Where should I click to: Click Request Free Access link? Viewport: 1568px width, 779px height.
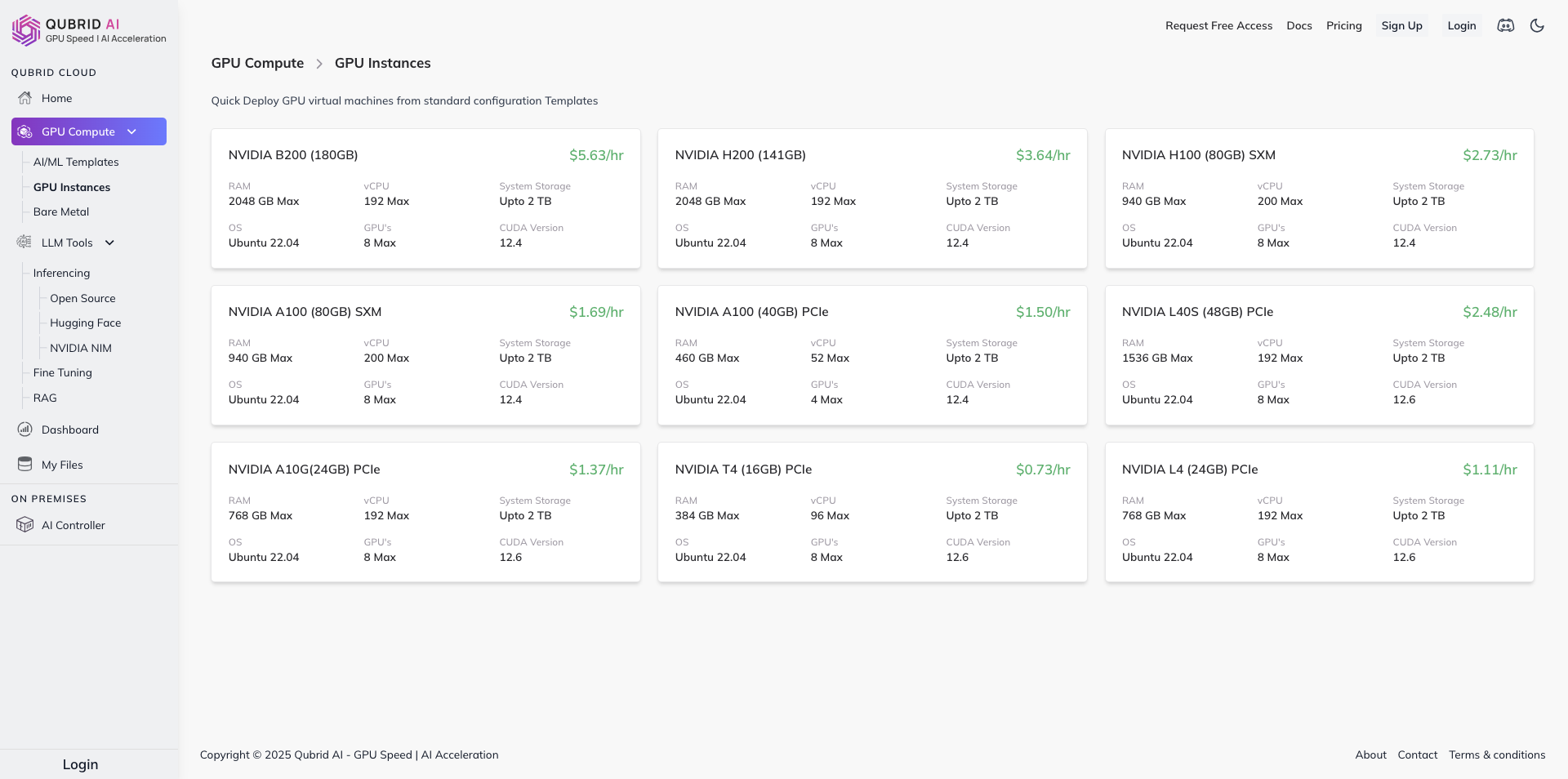pos(1218,25)
